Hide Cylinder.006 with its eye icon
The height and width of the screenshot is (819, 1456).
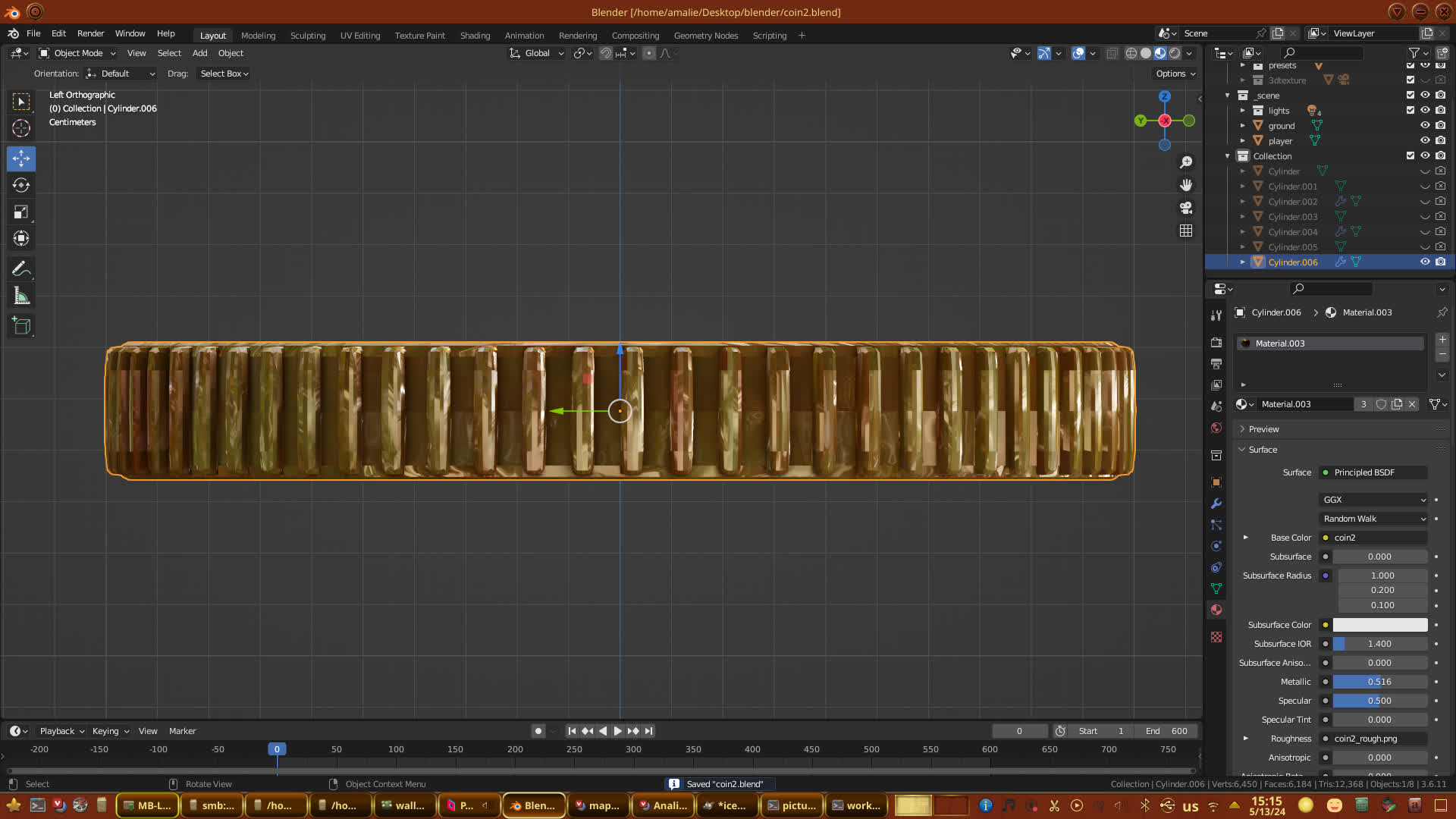[x=1425, y=262]
